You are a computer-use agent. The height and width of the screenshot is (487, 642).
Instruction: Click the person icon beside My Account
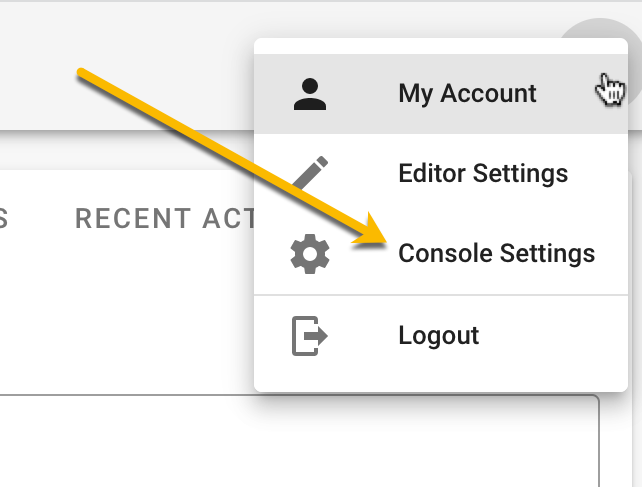(x=310, y=94)
